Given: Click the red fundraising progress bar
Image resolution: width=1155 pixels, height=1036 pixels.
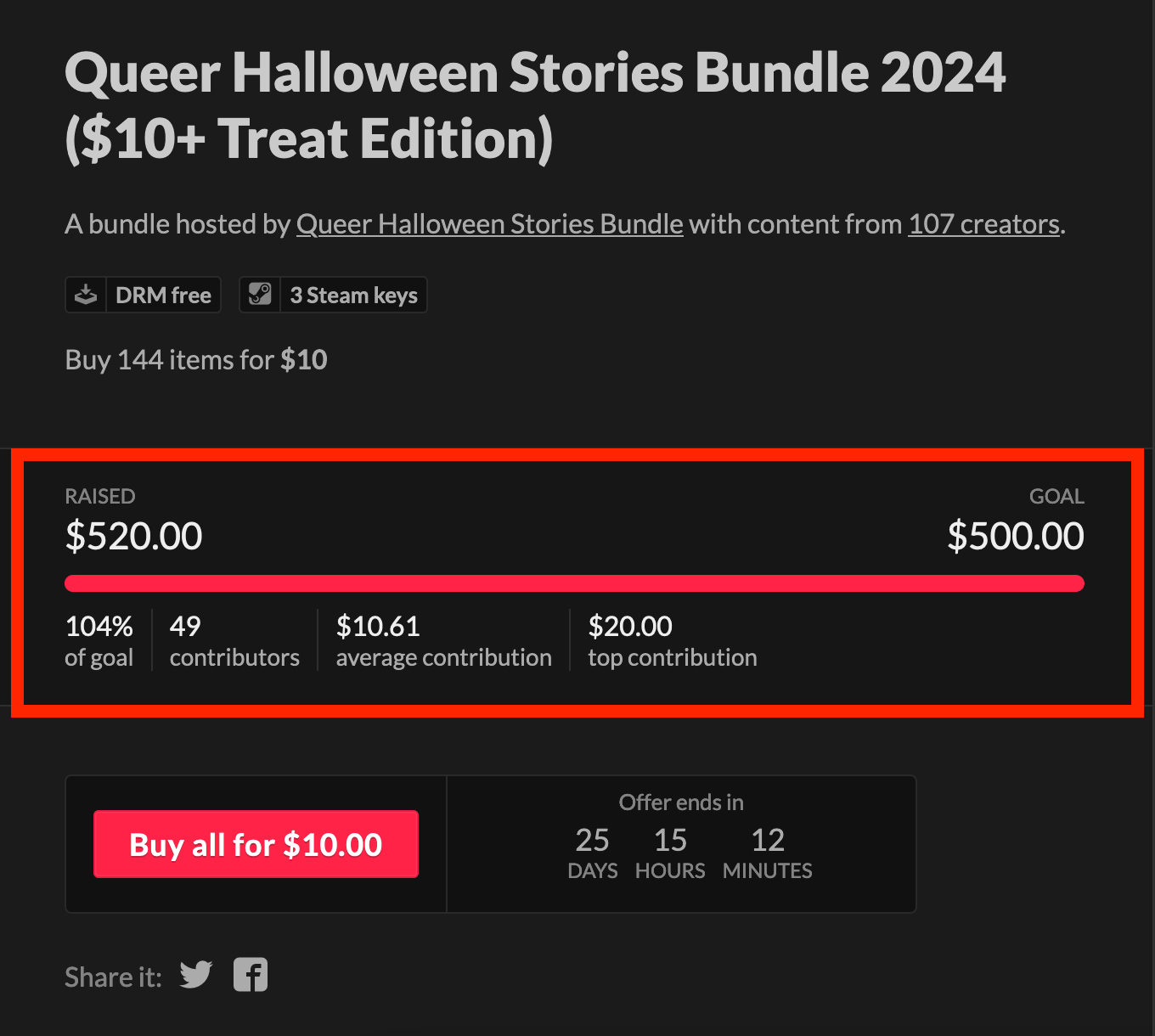Looking at the screenshot, I should 574,583.
